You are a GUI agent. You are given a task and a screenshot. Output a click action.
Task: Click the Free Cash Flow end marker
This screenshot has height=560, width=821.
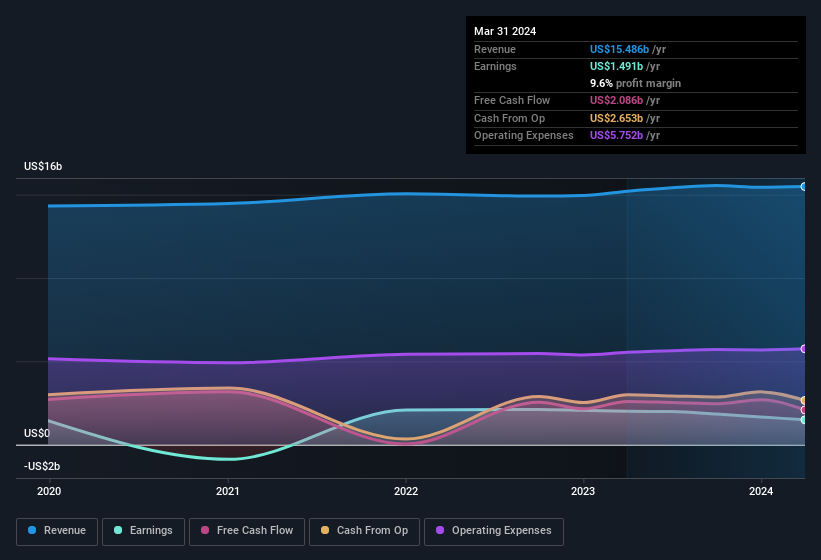click(x=804, y=410)
